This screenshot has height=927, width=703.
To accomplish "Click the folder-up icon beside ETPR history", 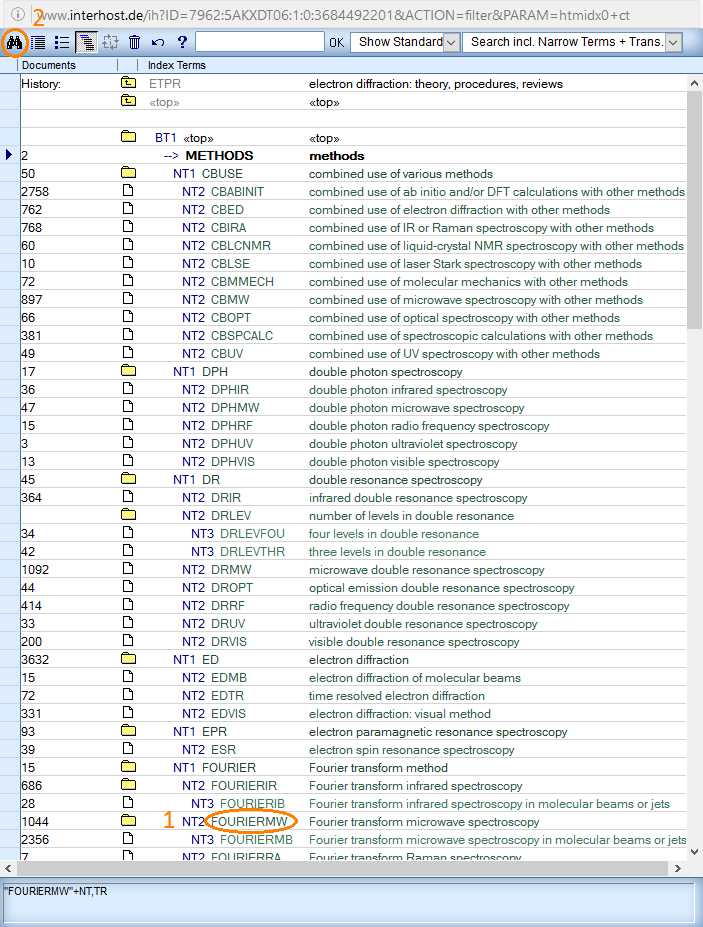I will pyautogui.click(x=128, y=84).
